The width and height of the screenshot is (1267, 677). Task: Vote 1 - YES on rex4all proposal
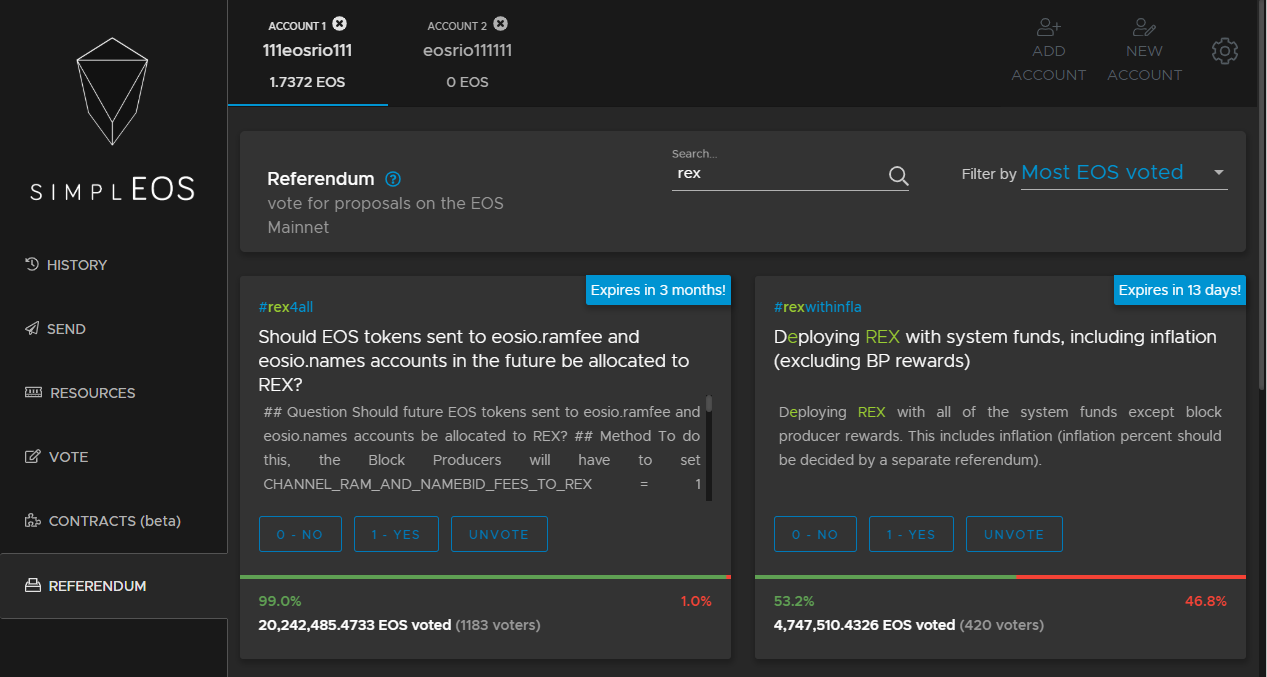click(x=396, y=534)
